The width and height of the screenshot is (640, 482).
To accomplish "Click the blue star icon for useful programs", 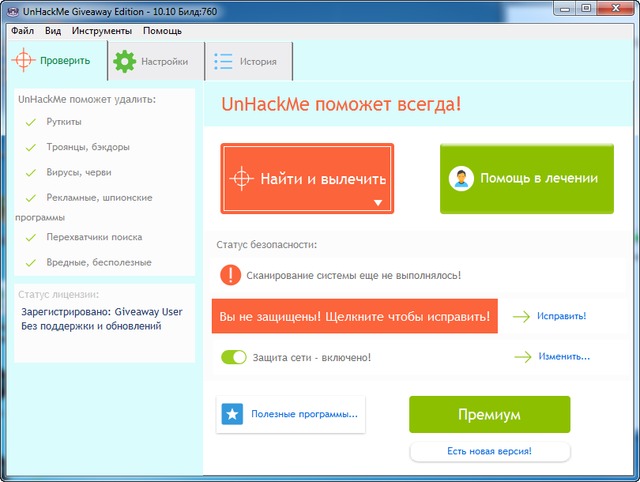I will point(232,414).
